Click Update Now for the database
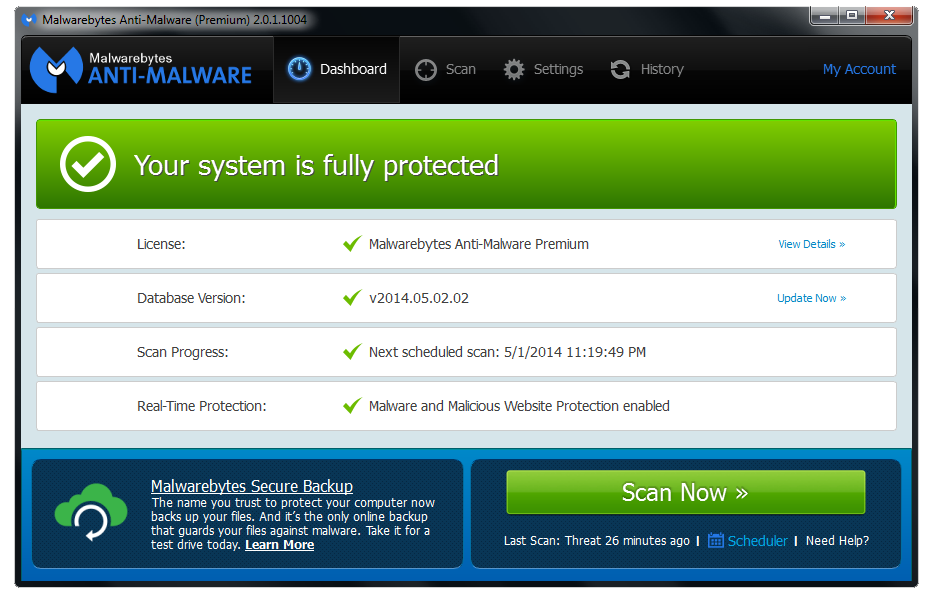This screenshot has width=928, height=594. [811, 298]
